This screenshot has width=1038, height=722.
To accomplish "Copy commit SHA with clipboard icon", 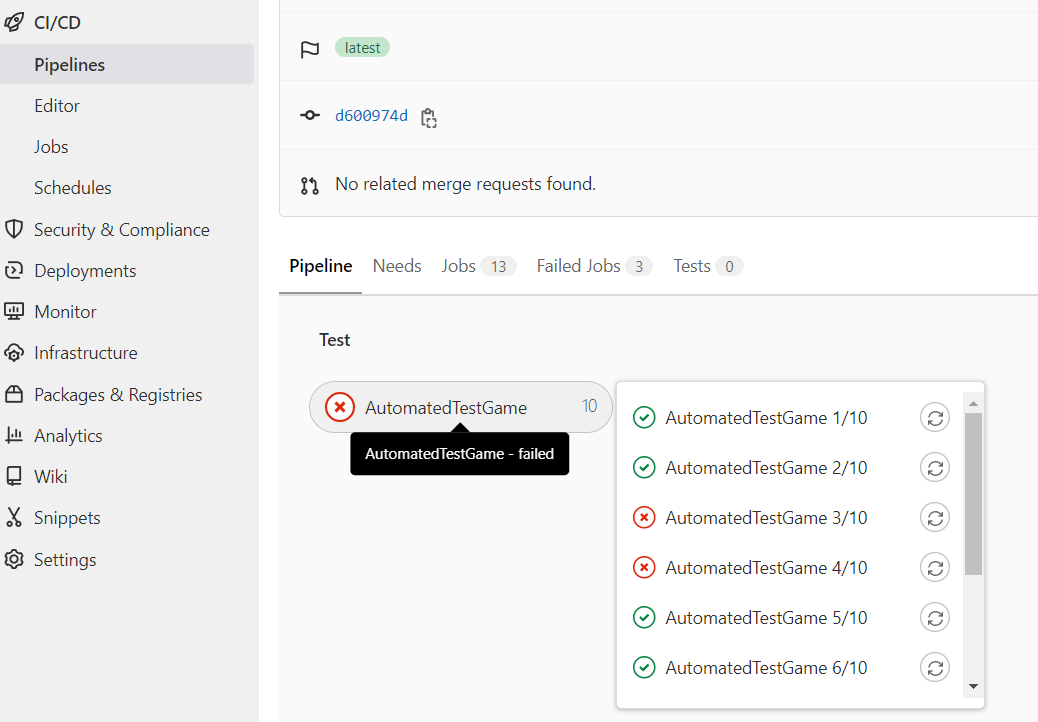I will coord(429,117).
